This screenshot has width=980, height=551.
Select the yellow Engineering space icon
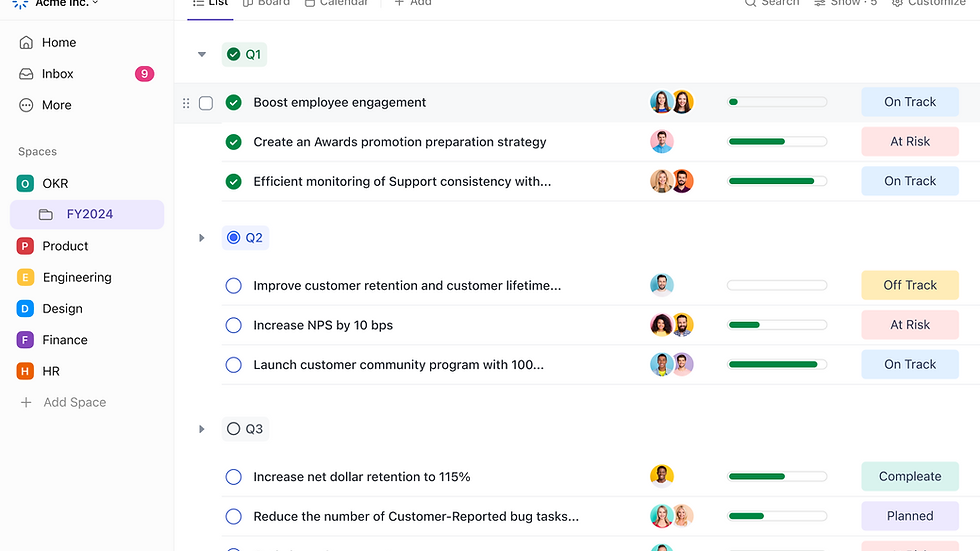[x=26, y=277]
